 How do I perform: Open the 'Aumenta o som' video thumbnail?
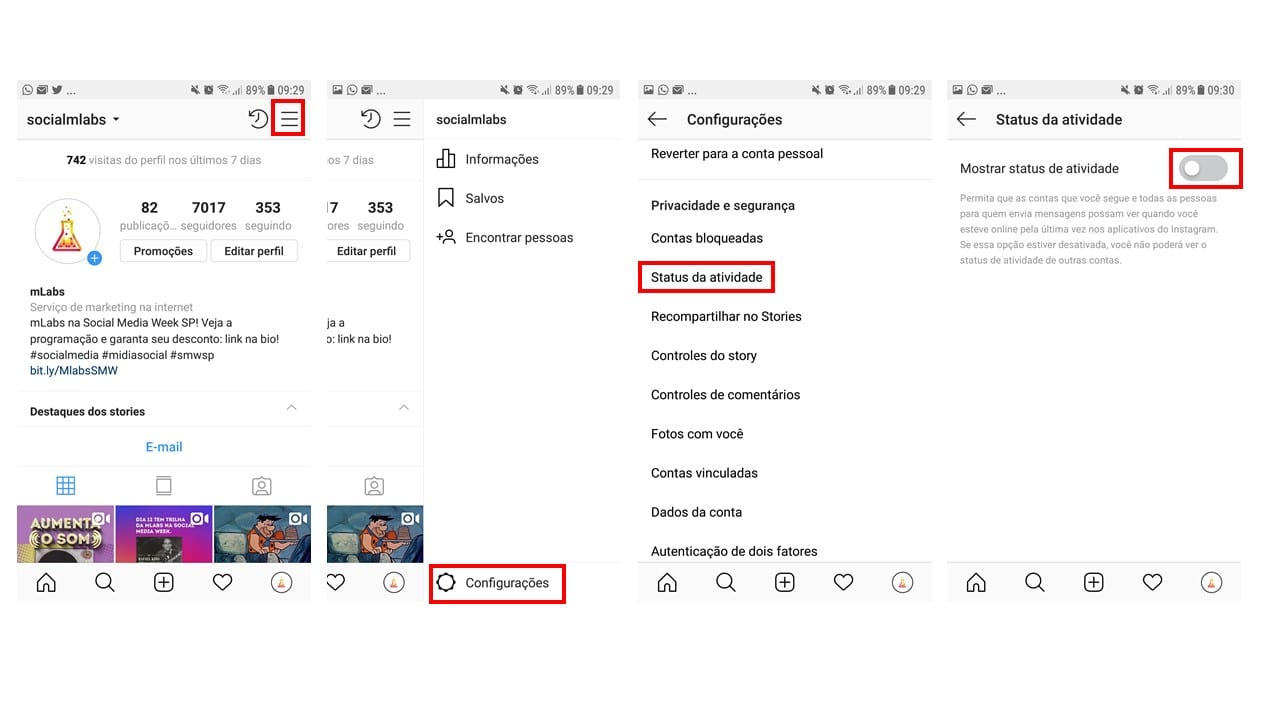(65, 534)
